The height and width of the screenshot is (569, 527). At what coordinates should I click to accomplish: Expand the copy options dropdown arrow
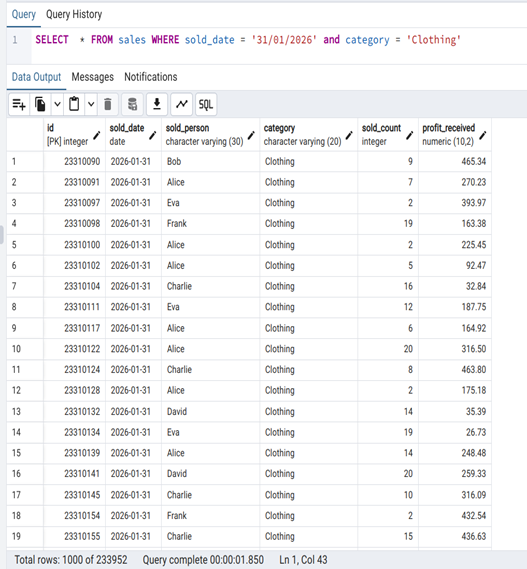tap(57, 105)
